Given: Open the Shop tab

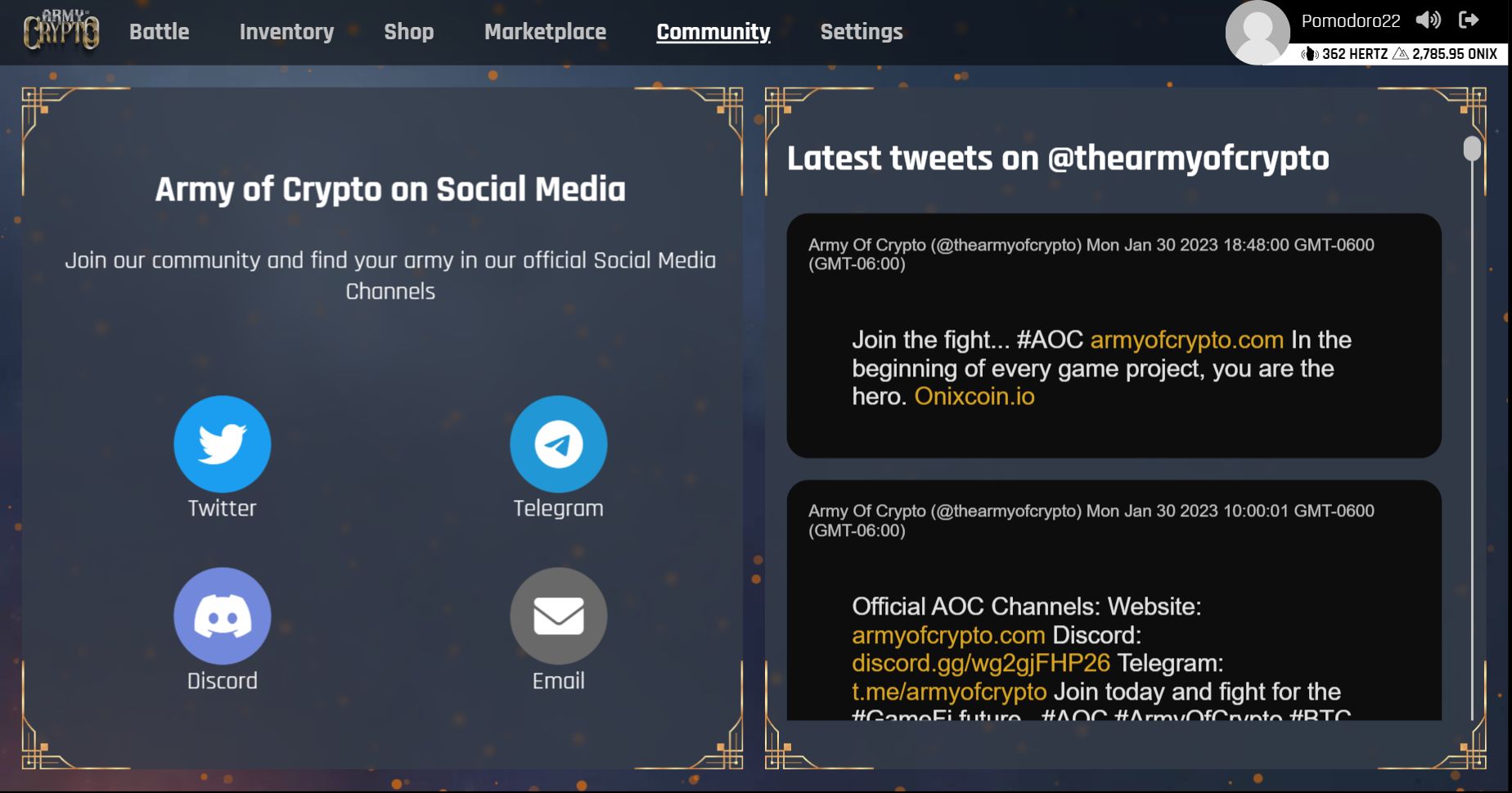Looking at the screenshot, I should pyautogui.click(x=409, y=32).
